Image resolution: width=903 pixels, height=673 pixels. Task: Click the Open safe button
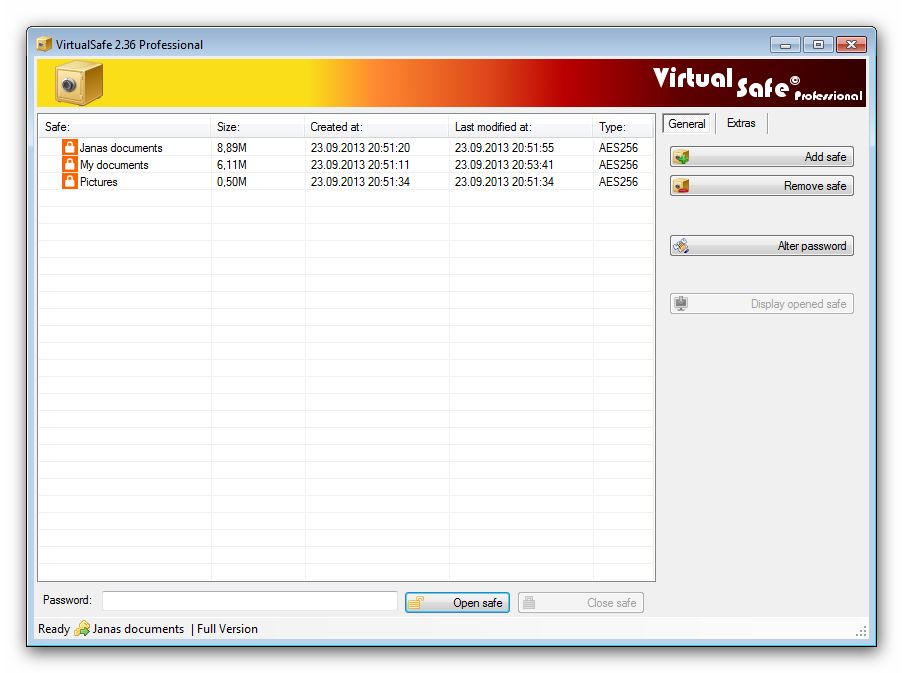point(457,603)
